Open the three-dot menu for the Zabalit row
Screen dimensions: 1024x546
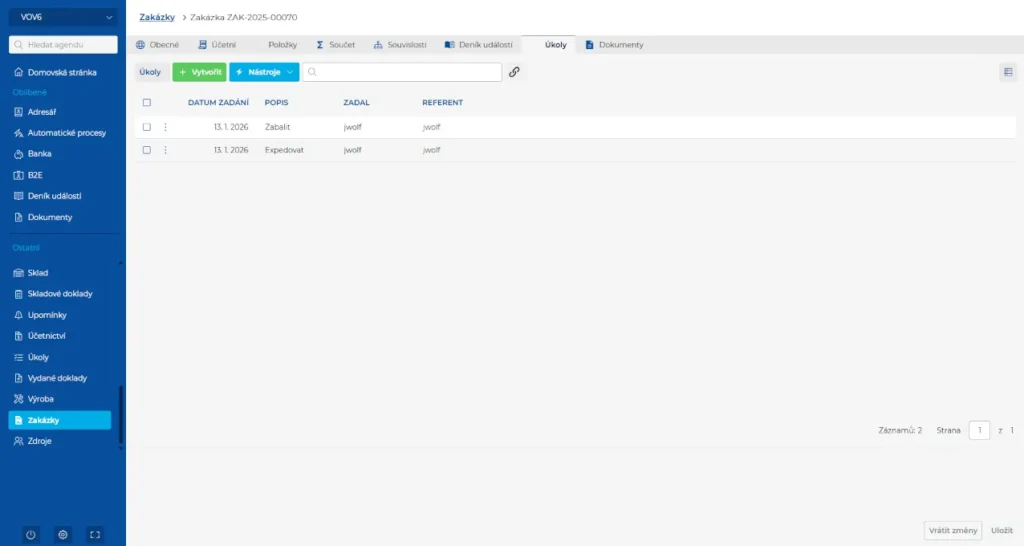coord(165,127)
